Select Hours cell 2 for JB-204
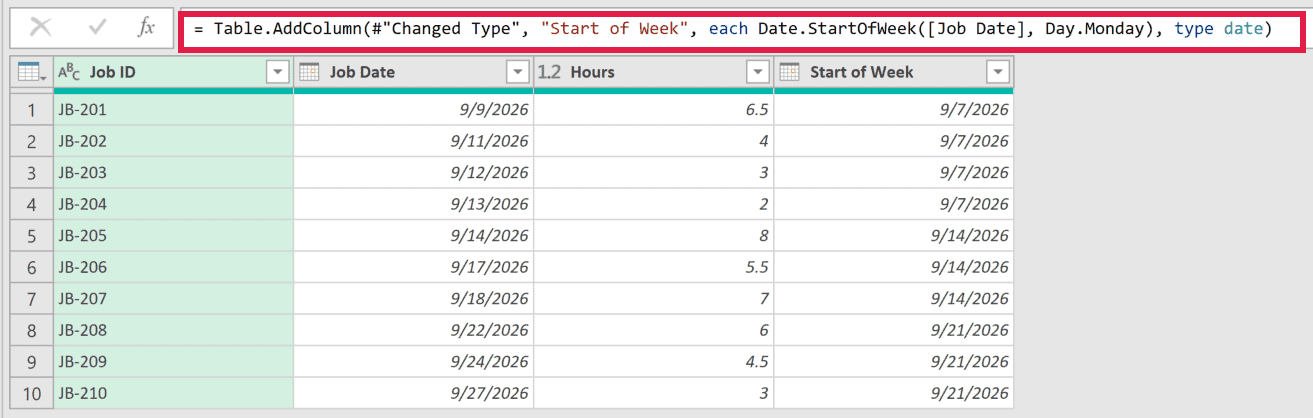 [x=654, y=204]
